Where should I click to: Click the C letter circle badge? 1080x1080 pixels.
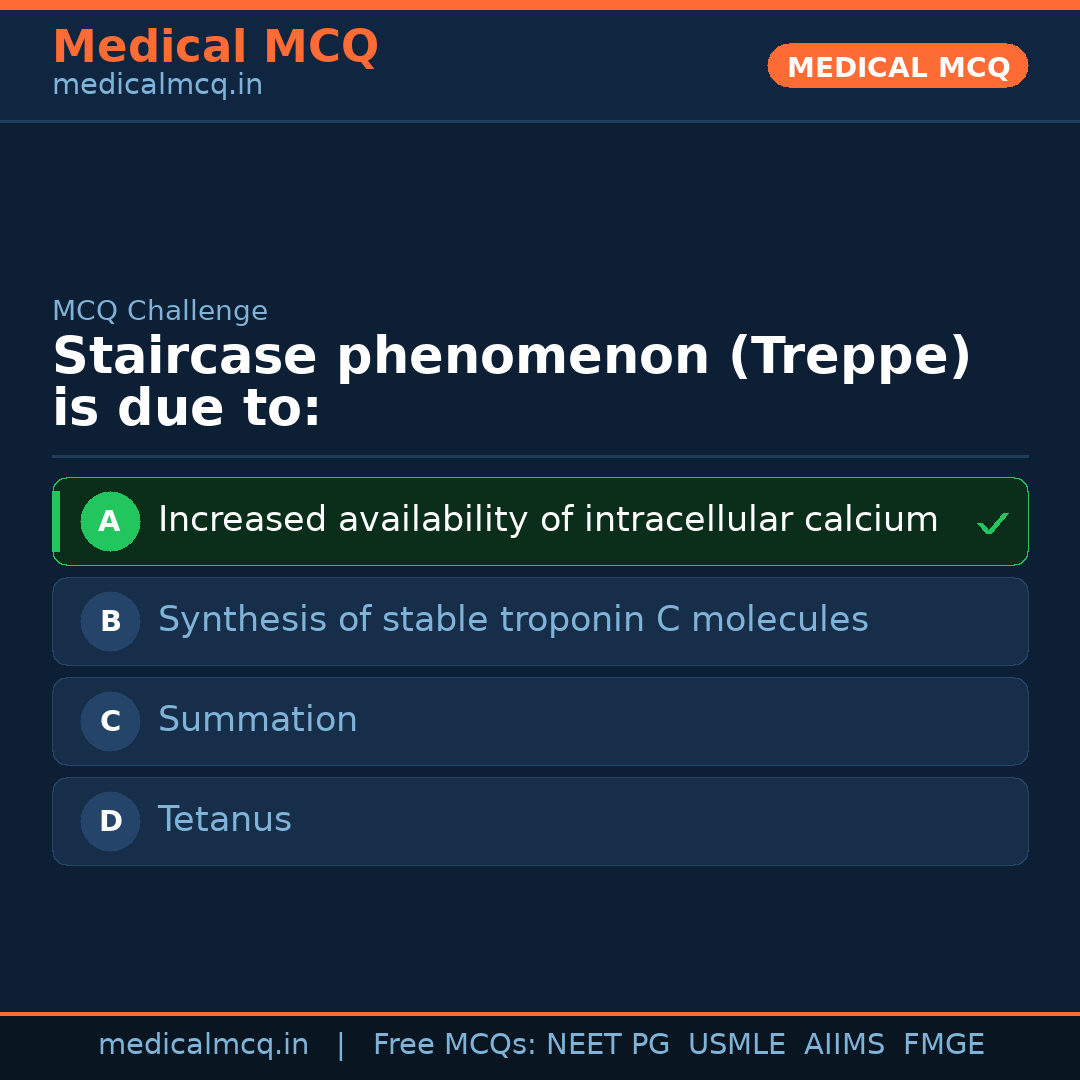(x=110, y=721)
